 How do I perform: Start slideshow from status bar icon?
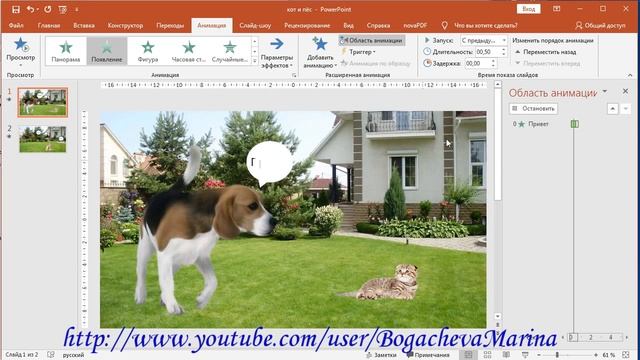click(525, 355)
